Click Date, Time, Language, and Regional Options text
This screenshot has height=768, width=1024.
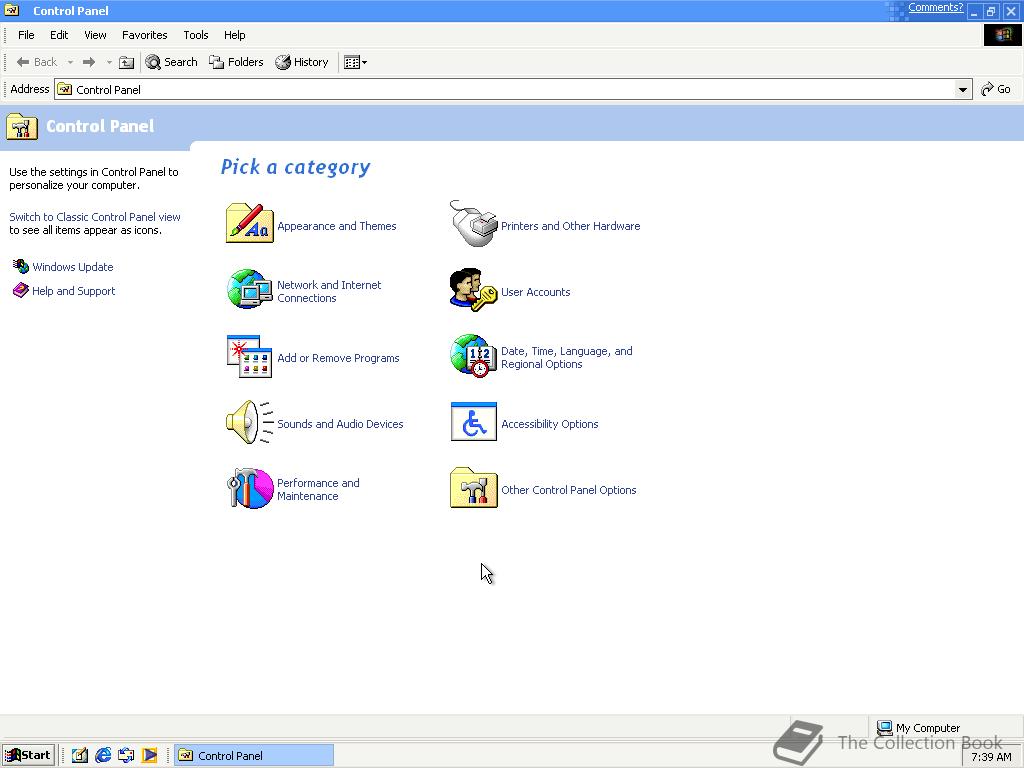(x=566, y=357)
